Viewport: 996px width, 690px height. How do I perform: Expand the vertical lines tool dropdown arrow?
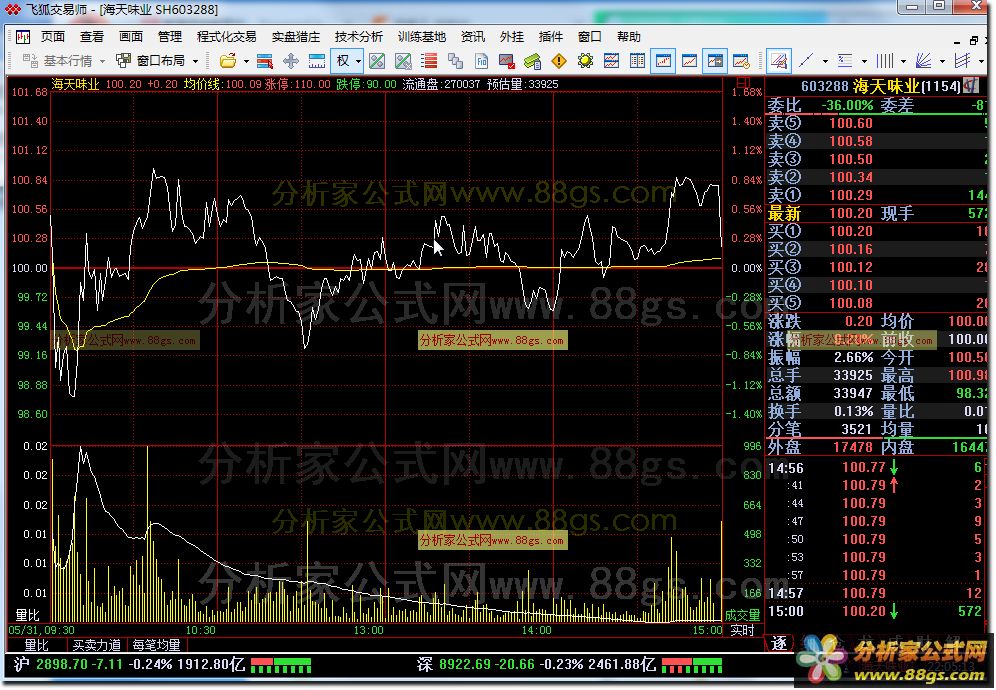coord(903,62)
